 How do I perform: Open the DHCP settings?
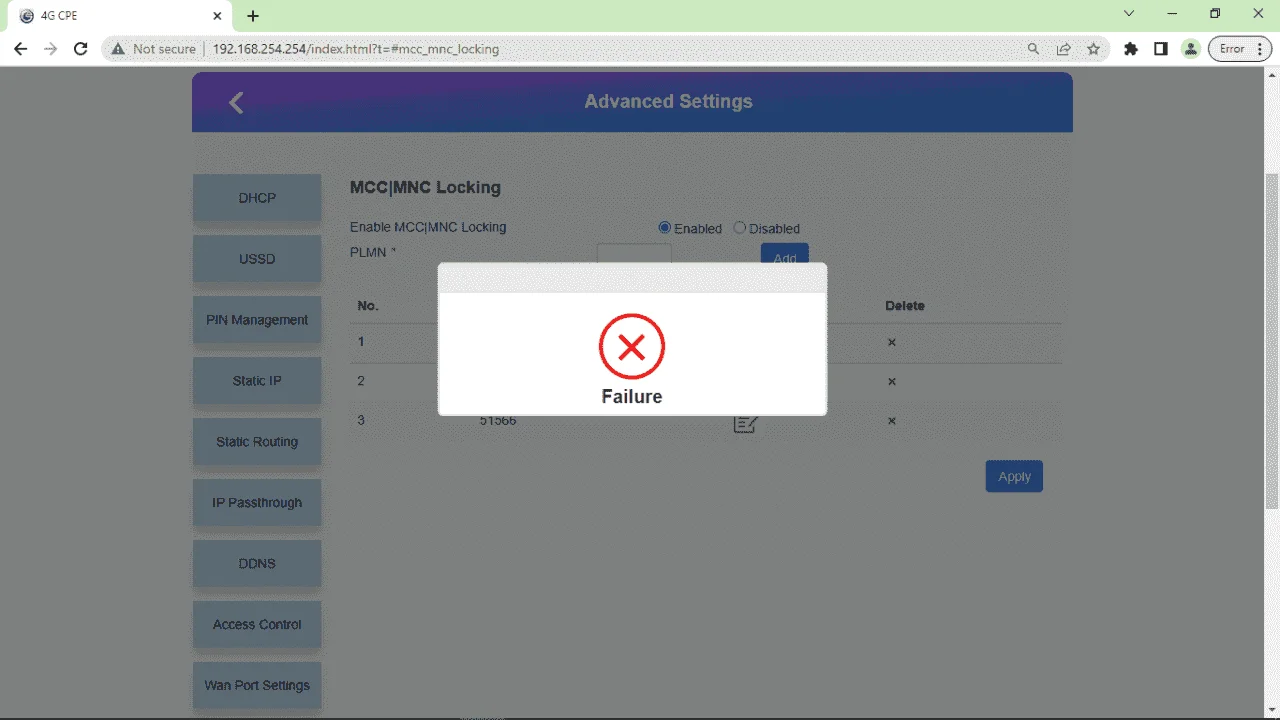pos(257,198)
